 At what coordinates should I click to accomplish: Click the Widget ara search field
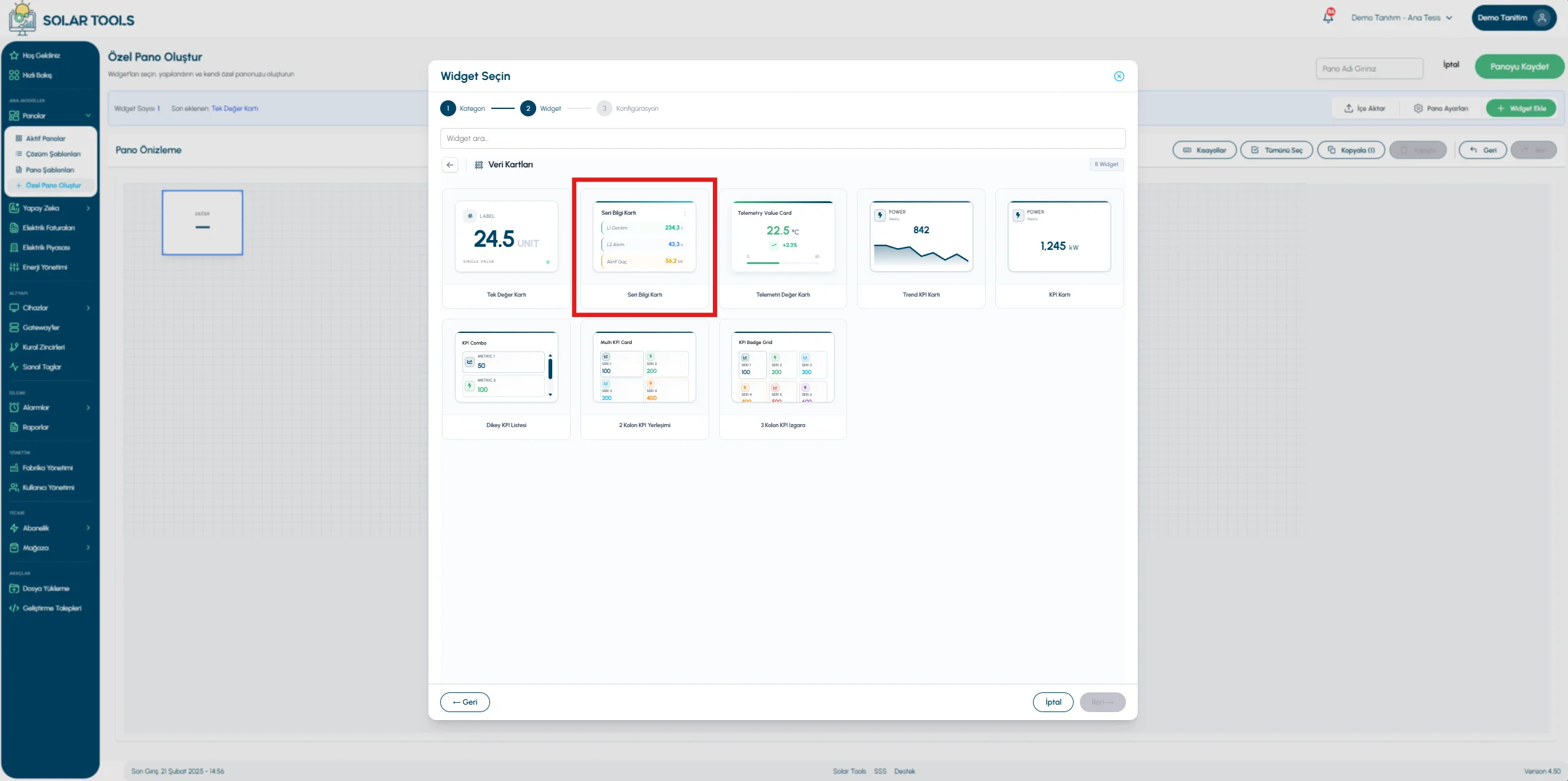pos(782,138)
